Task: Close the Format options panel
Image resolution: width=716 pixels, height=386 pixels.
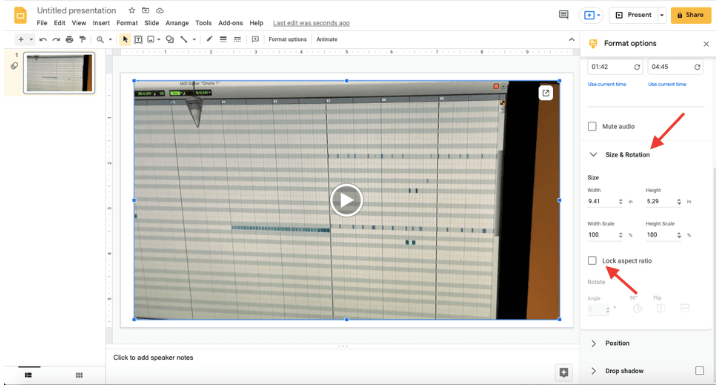Action: pos(706,44)
